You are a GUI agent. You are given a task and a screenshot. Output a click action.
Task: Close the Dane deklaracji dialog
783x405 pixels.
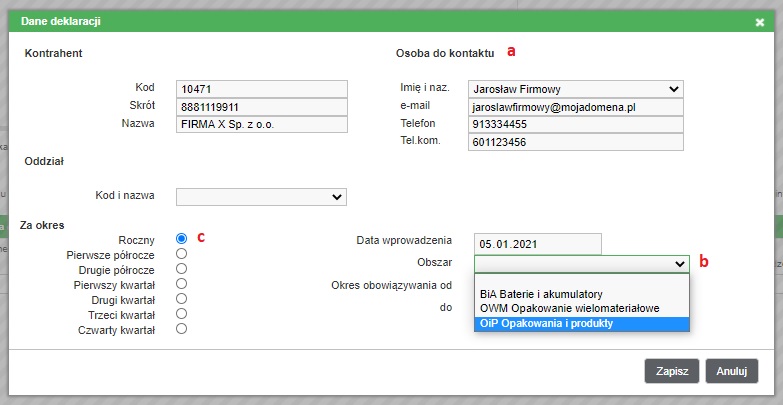760,20
